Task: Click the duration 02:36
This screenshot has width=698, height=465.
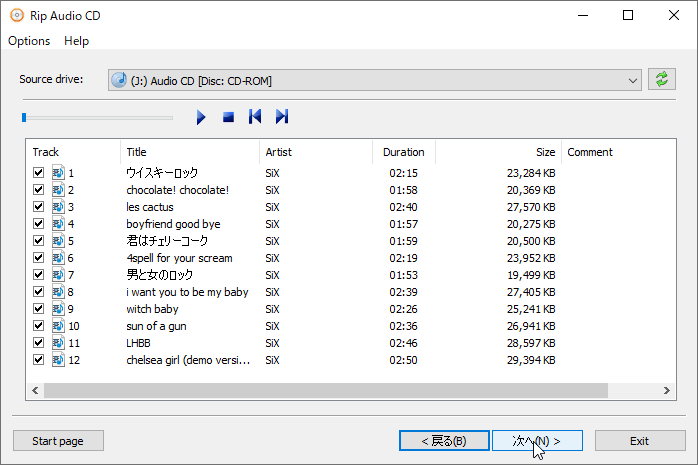Action: coord(403,326)
